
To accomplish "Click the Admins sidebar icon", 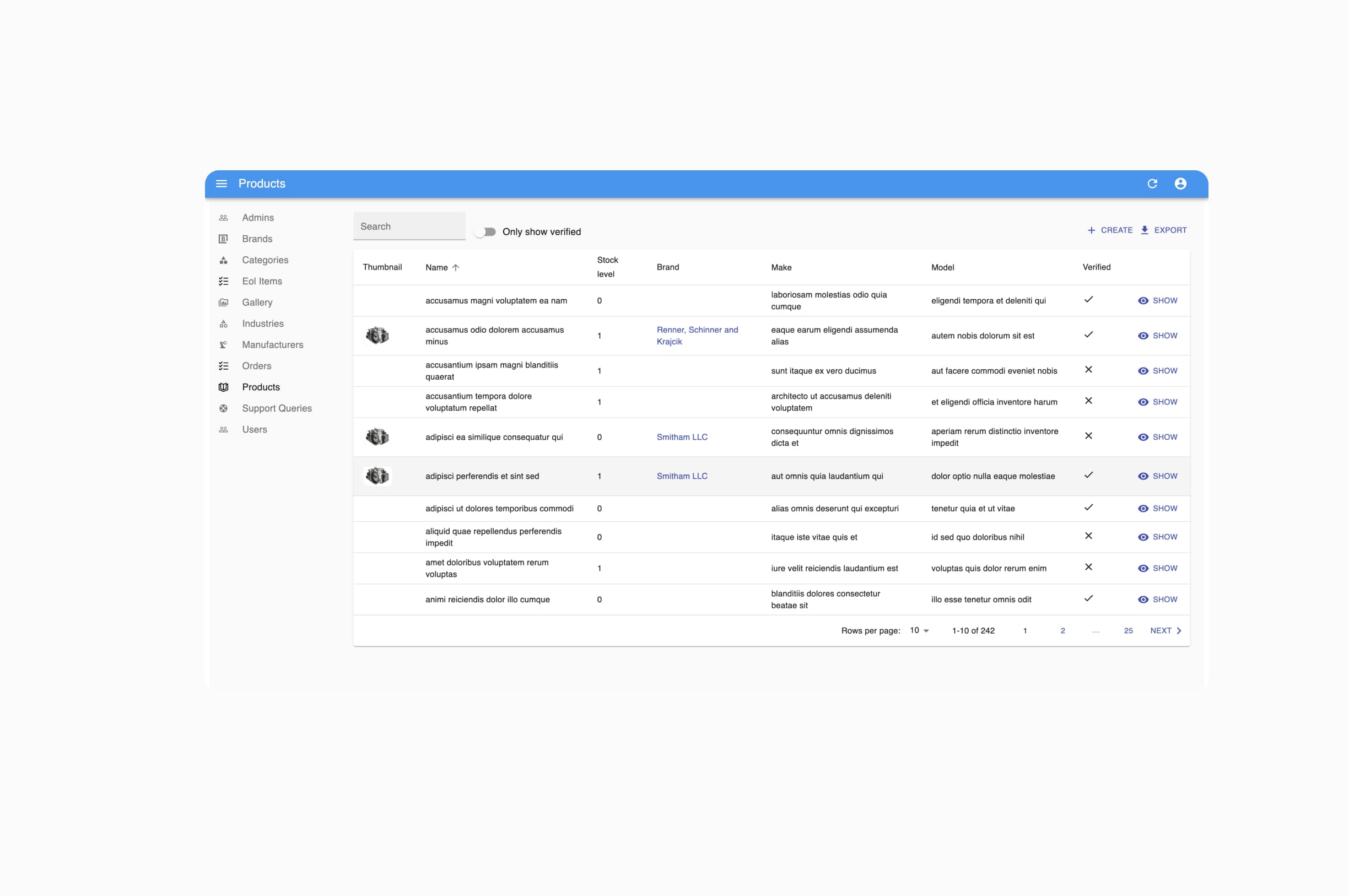I will click(x=222, y=217).
